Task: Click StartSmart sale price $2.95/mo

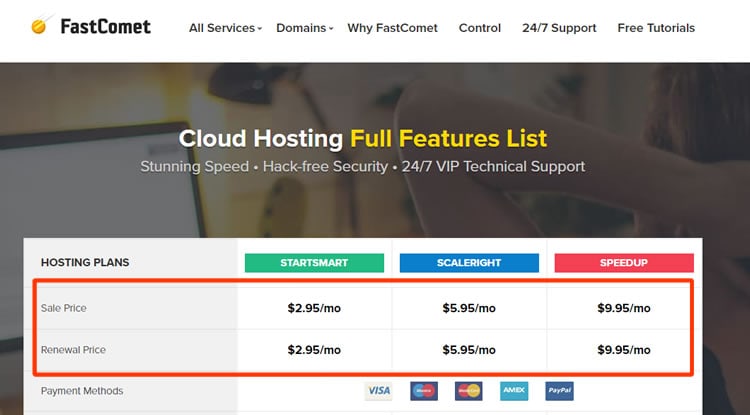Action: pos(314,308)
